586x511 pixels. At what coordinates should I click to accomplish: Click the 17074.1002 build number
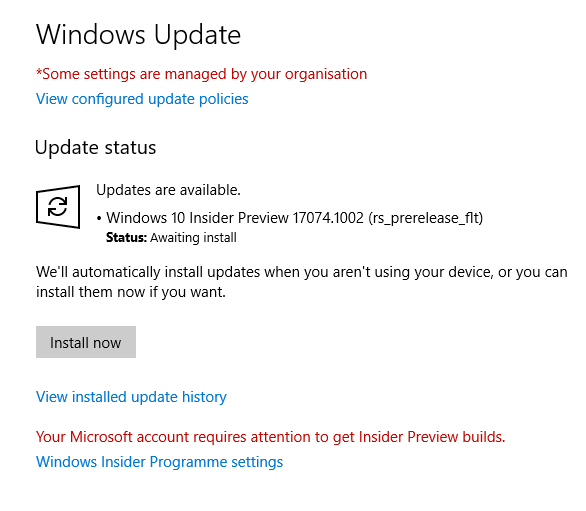328,218
